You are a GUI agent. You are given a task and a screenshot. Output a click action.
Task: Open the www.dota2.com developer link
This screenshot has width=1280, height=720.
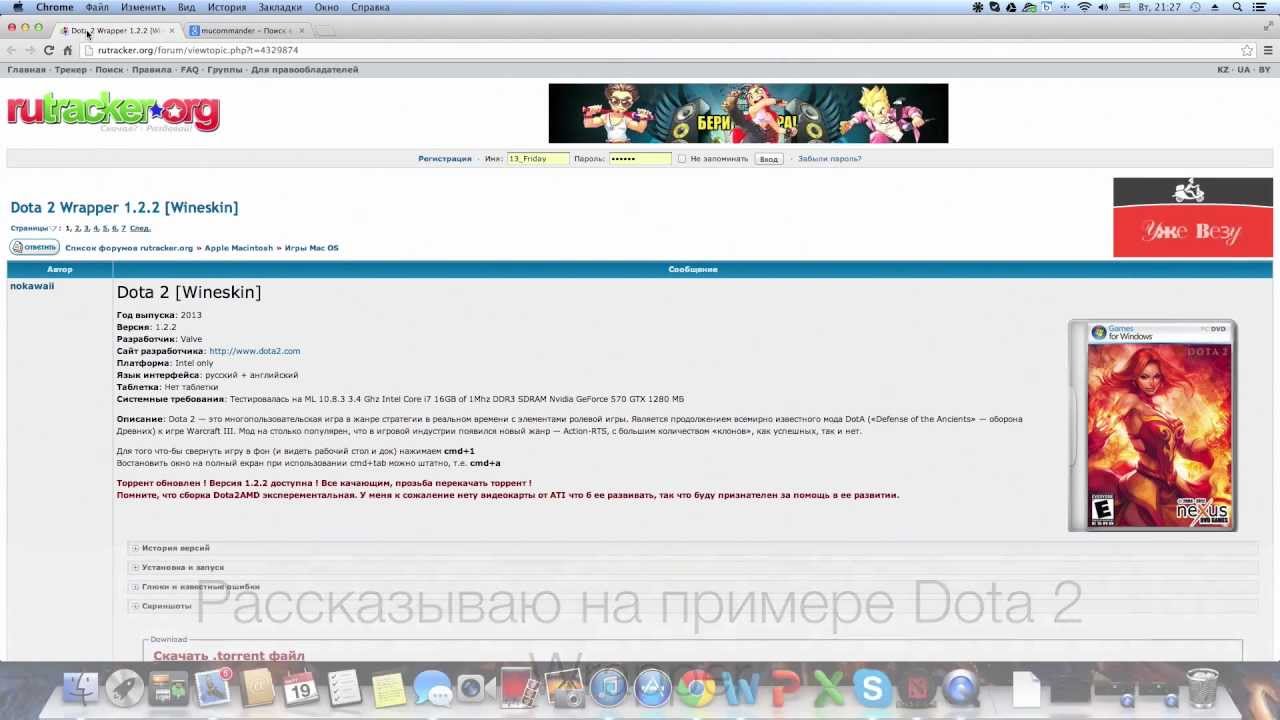tap(254, 351)
